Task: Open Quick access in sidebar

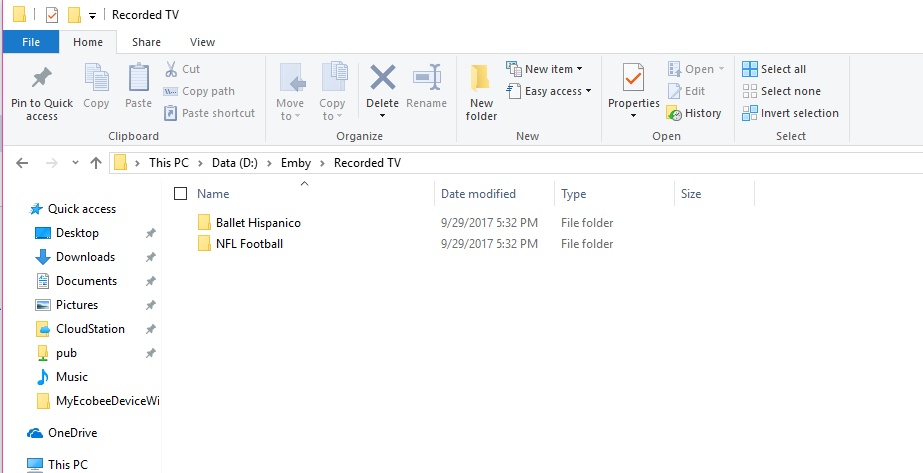Action: point(82,209)
